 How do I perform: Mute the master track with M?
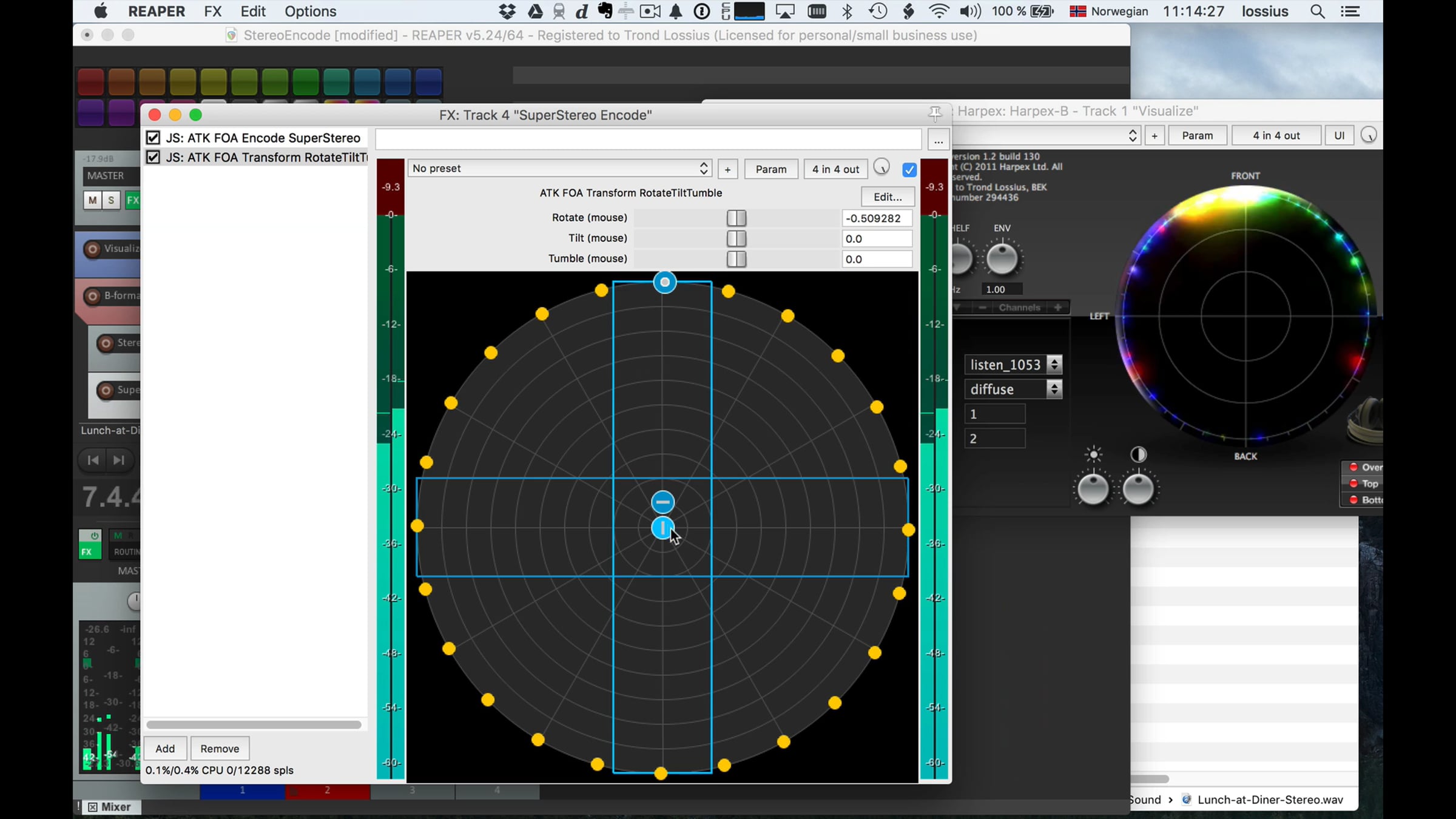click(92, 200)
